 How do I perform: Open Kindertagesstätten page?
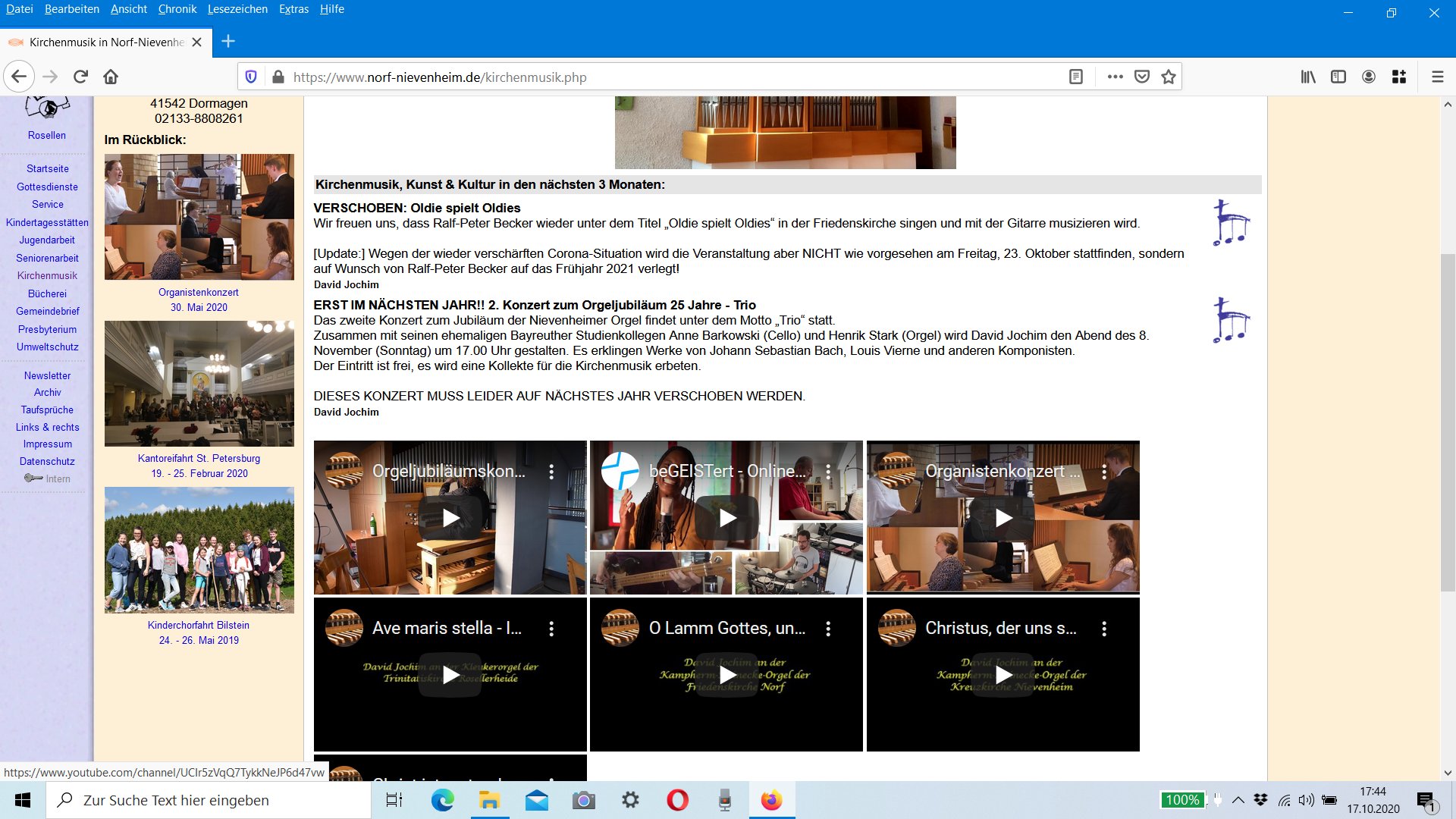47,222
